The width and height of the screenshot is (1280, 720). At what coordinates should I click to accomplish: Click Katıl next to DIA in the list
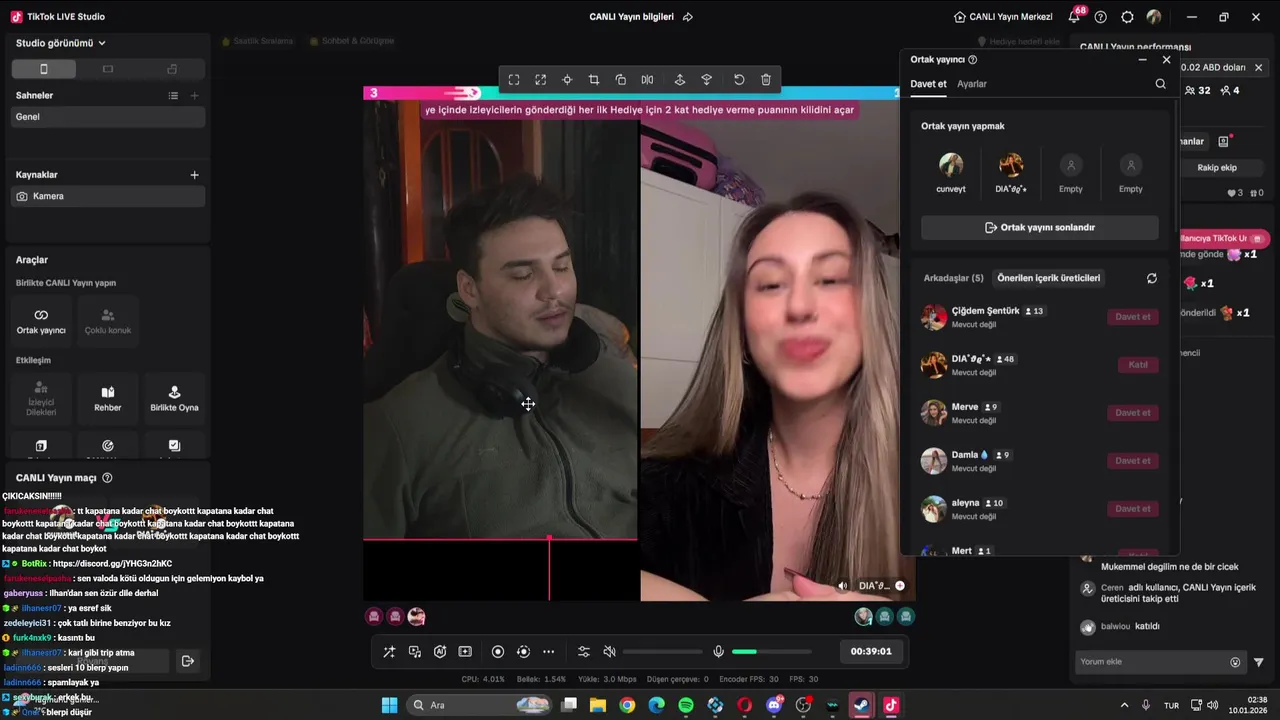[1138, 364]
